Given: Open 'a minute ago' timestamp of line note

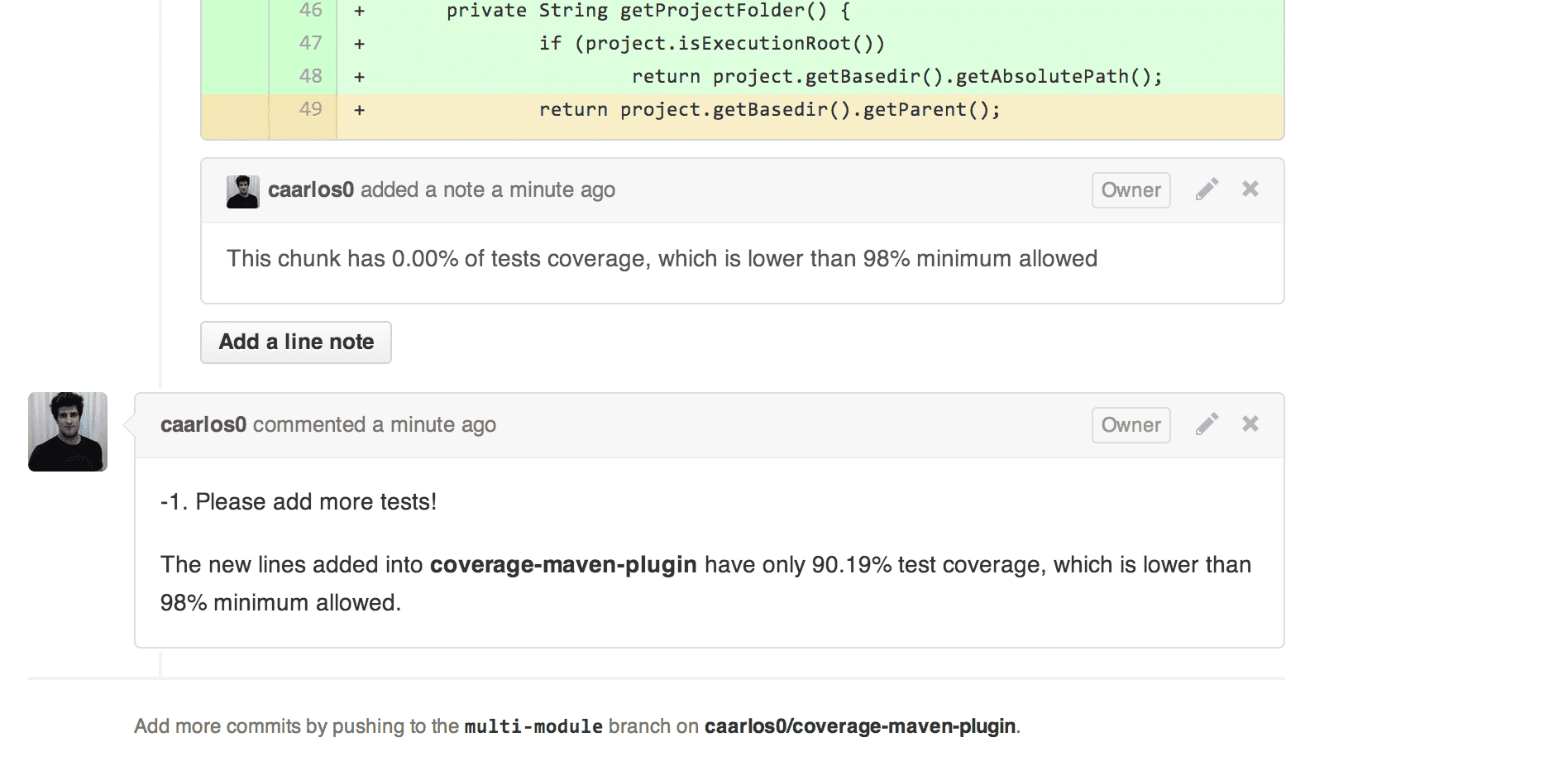Looking at the screenshot, I should pos(553,189).
